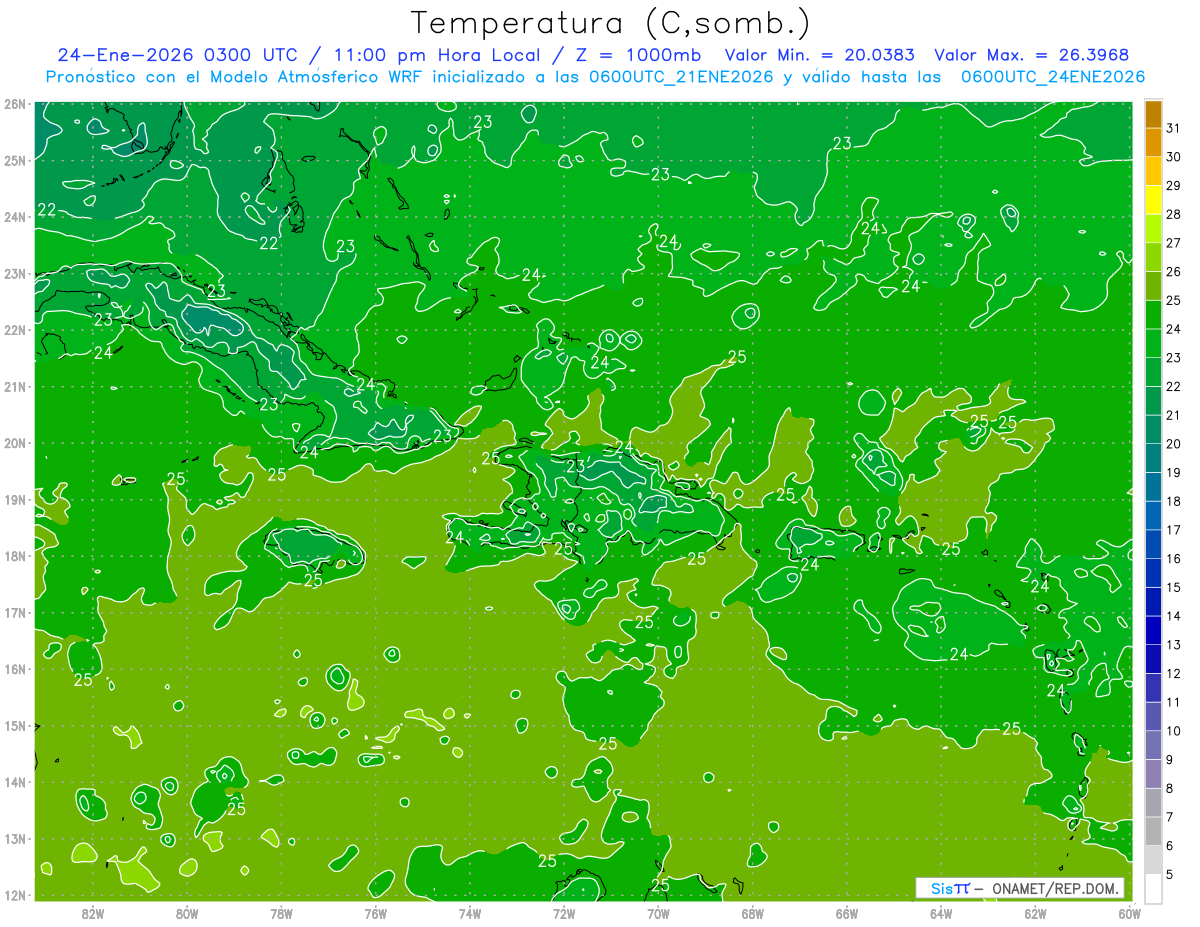Click the valid-until time '0600UTC_24ENE2026'
Image resolution: width=1200 pixels, height=927 pixels.
click(1052, 77)
